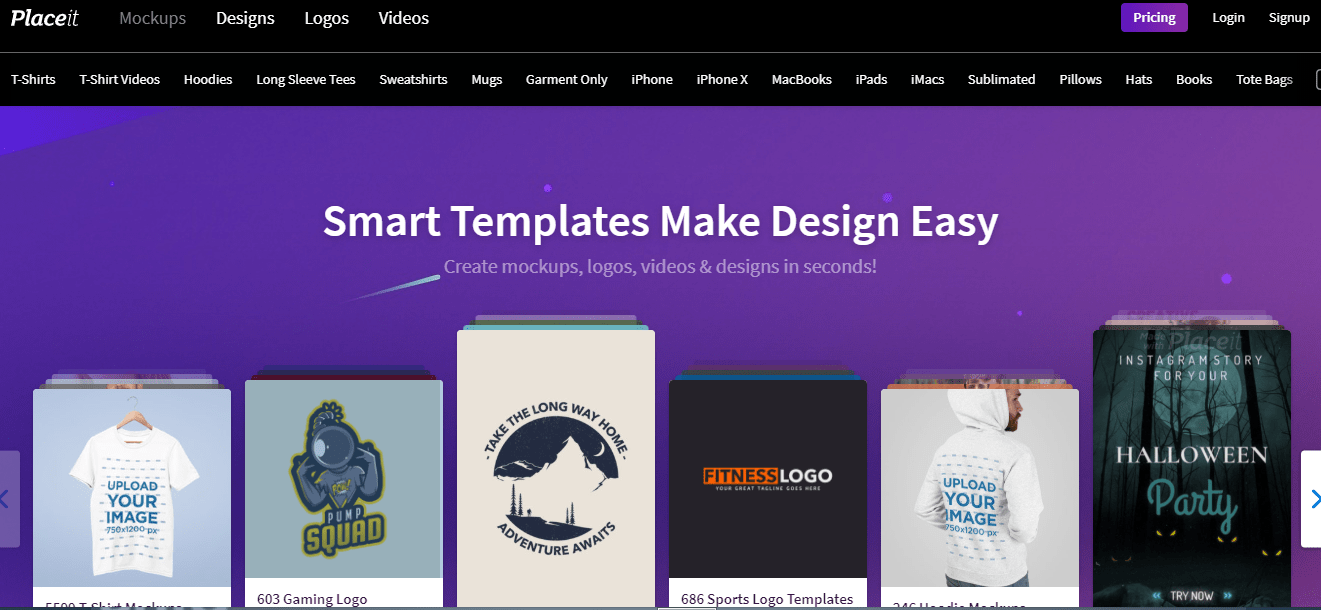Open the Login page

coord(1228,18)
